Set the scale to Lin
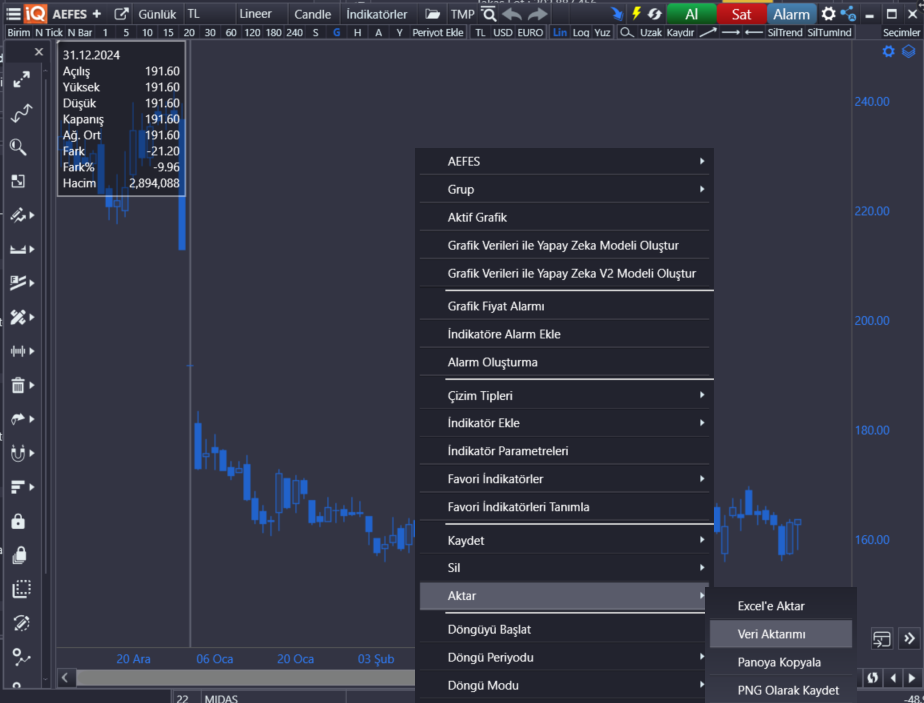The height and width of the screenshot is (703, 924). tap(560, 32)
